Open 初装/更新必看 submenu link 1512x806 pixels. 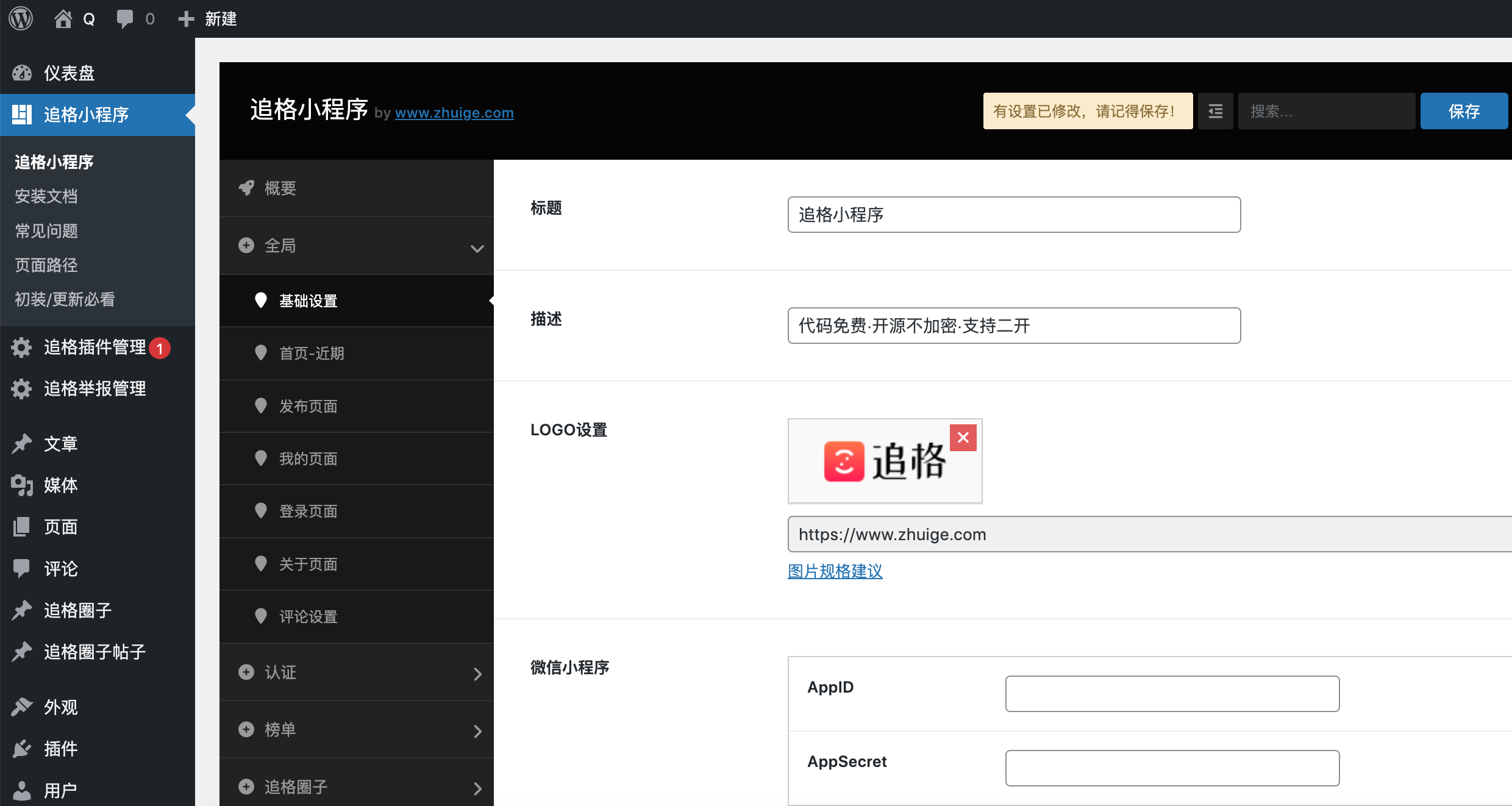(x=65, y=299)
